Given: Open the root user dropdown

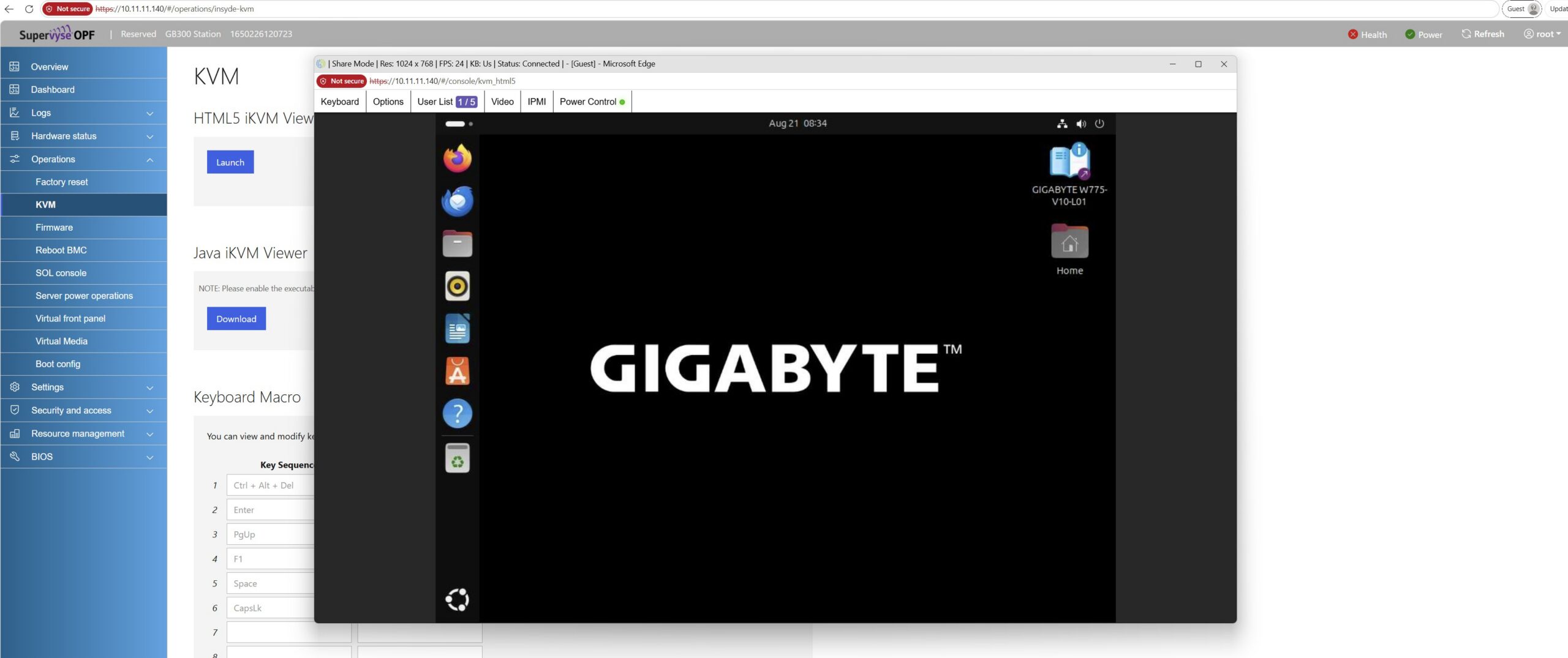Looking at the screenshot, I should pyautogui.click(x=1542, y=34).
